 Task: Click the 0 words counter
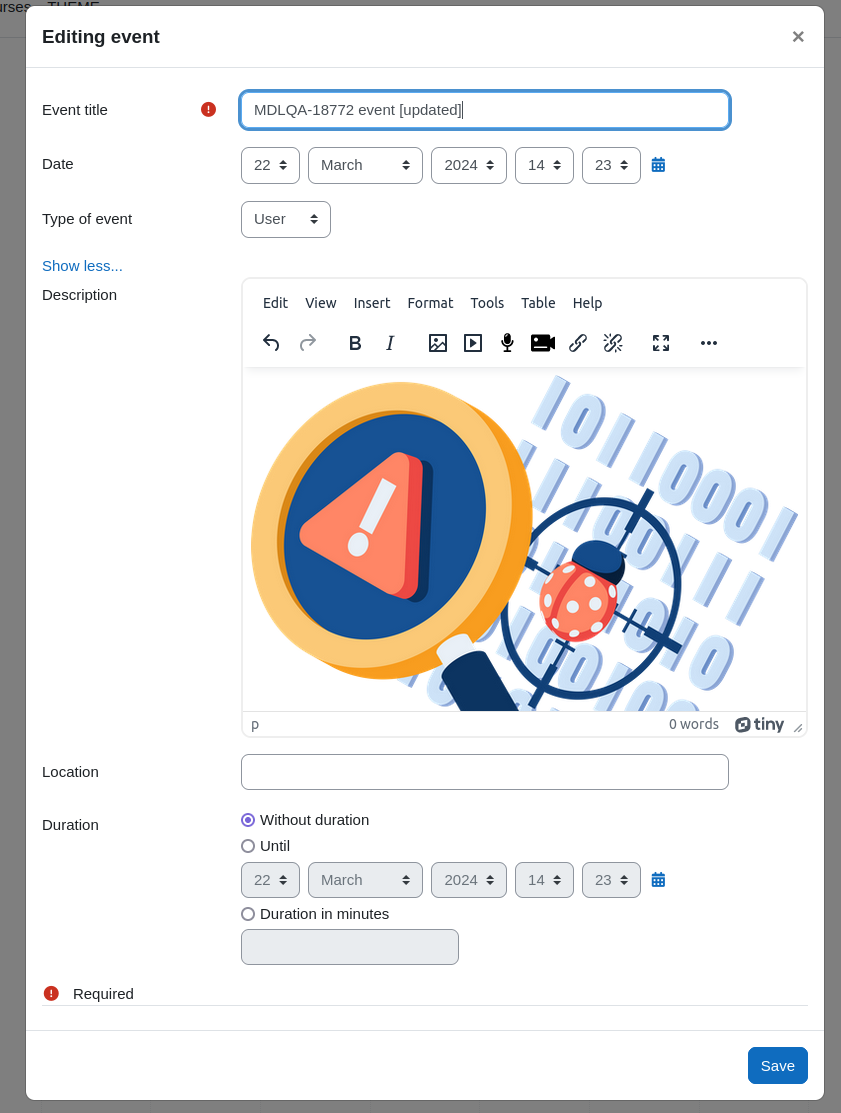[693, 724]
